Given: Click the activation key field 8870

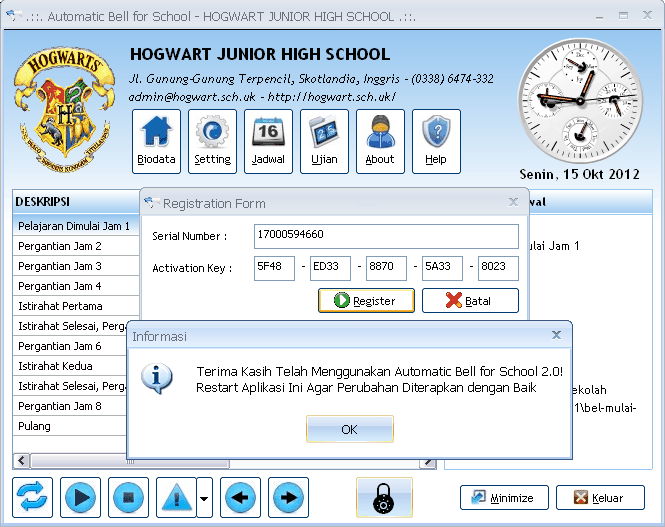Looking at the screenshot, I should (x=386, y=268).
